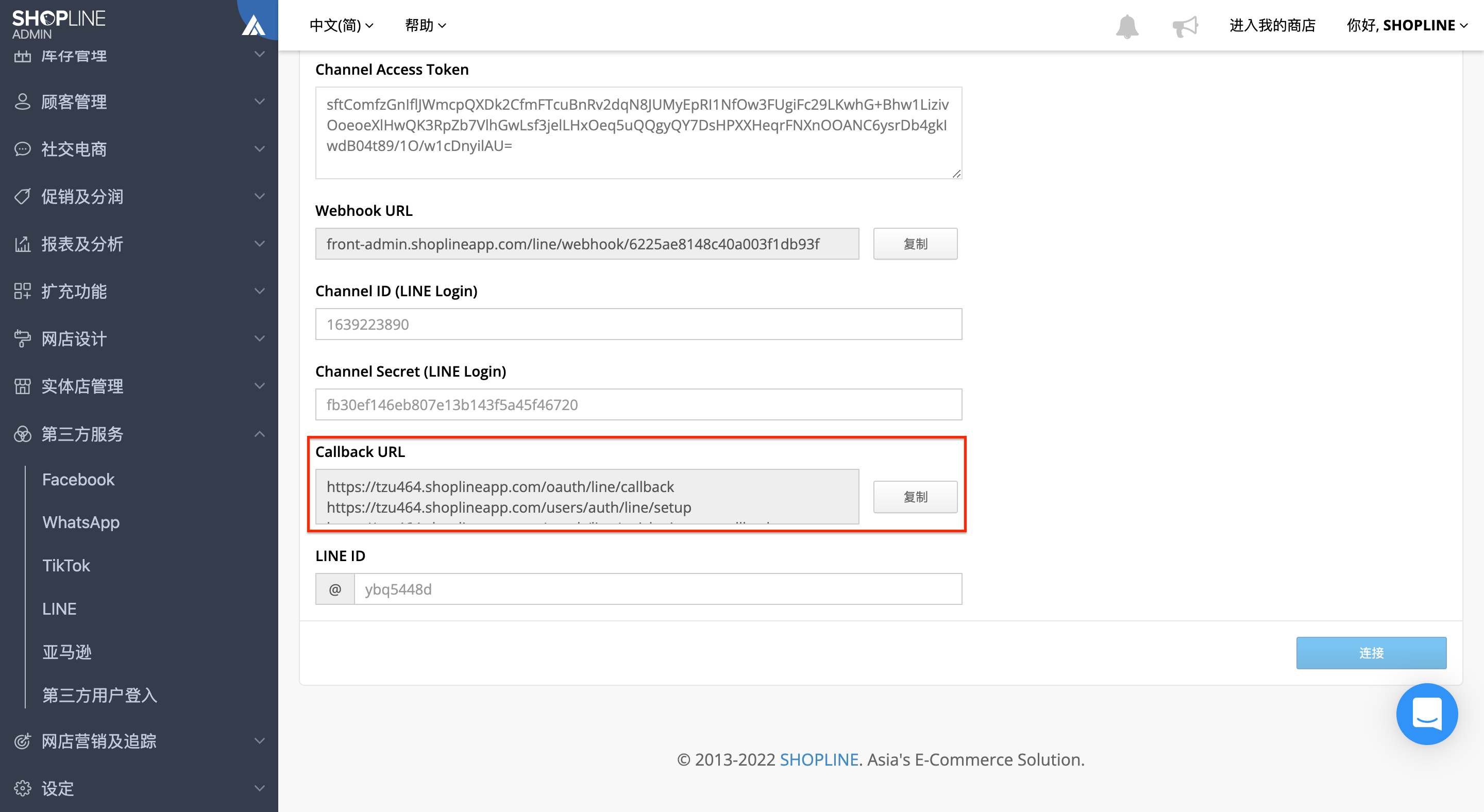
Task: Click the 报表及分析 chart icon
Action: tap(22, 244)
